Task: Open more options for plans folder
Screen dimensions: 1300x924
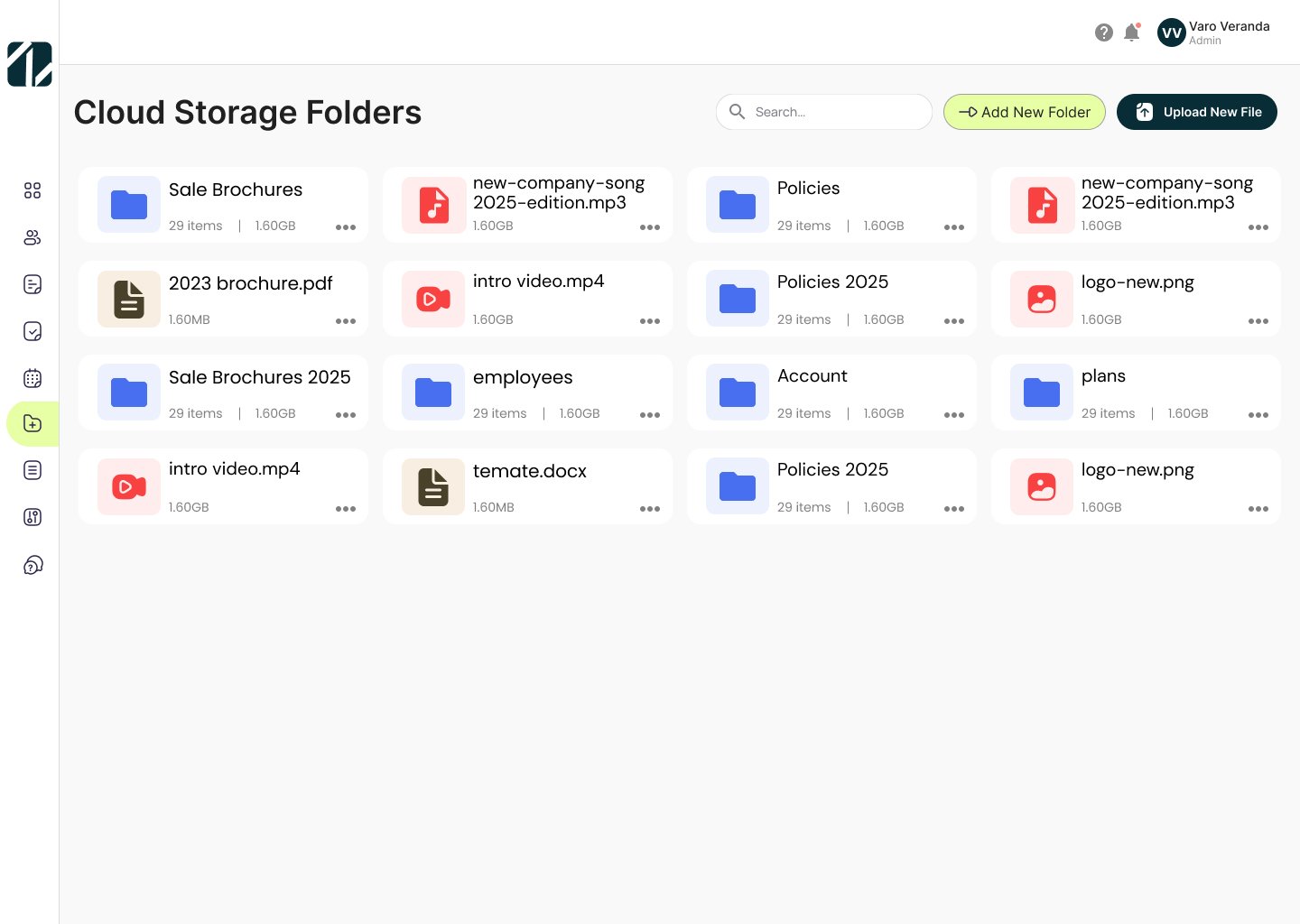Action: point(1258,415)
